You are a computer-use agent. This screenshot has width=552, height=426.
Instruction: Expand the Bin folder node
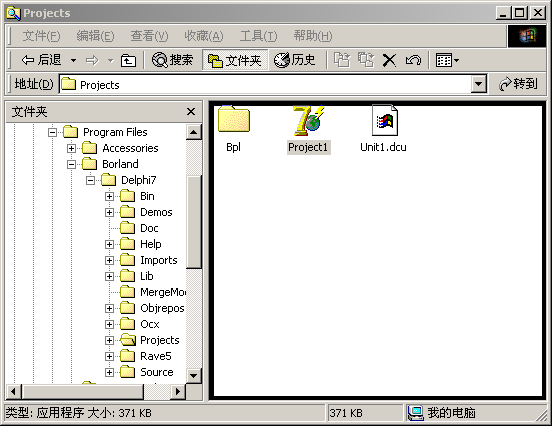coord(109,196)
